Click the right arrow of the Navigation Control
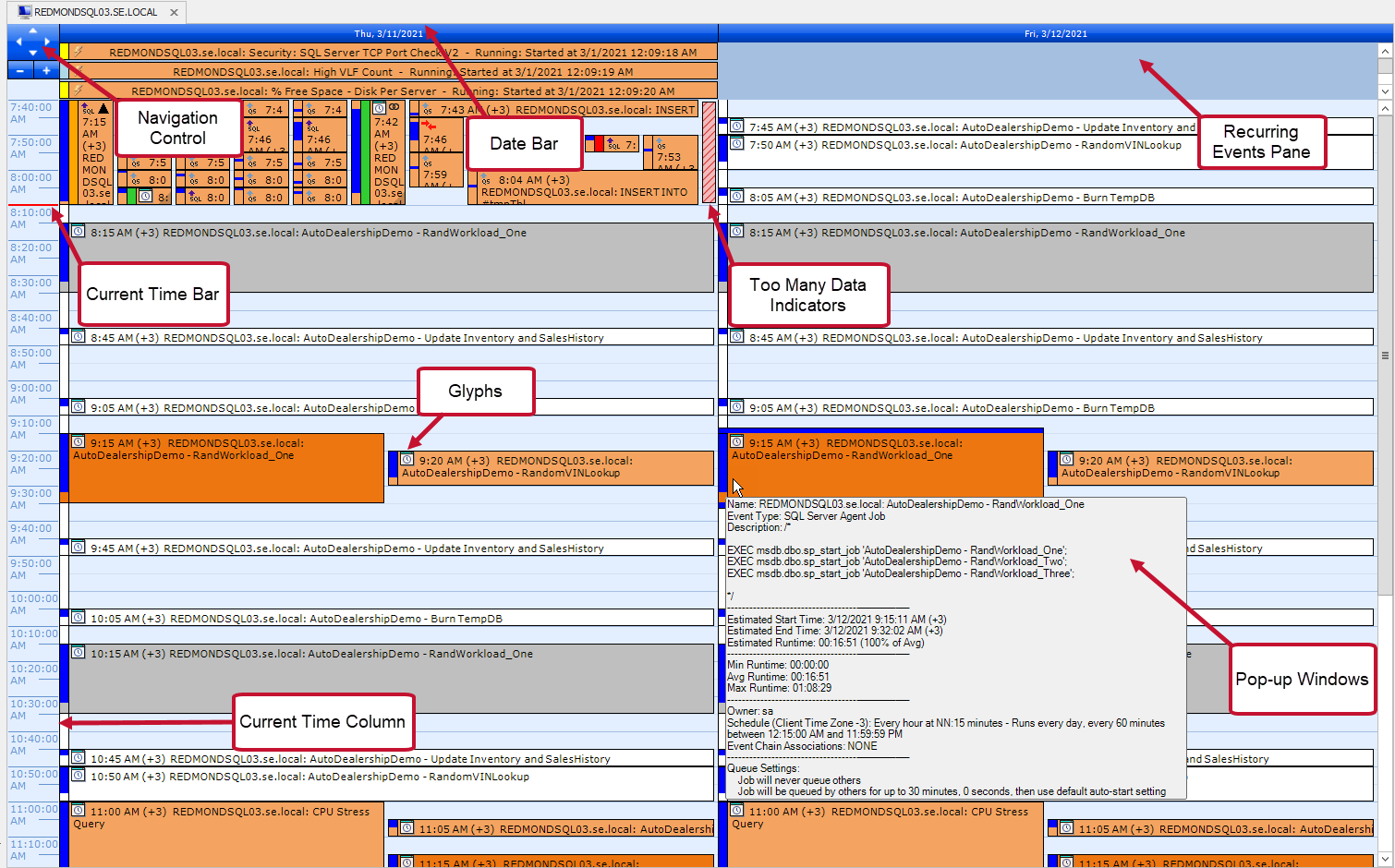Viewport: 1395px width, 868px height. (46, 42)
